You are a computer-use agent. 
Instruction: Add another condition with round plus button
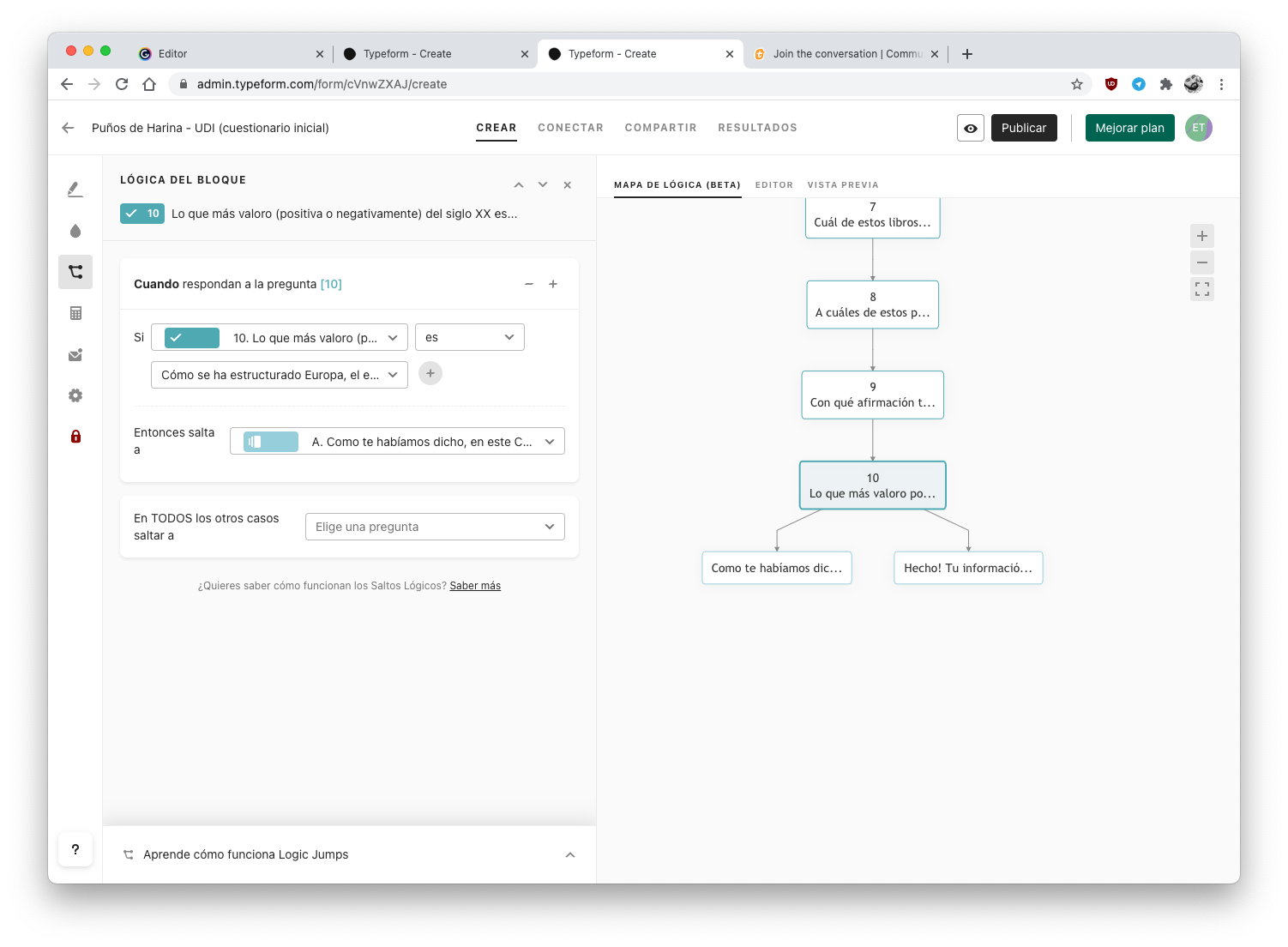pyautogui.click(x=430, y=373)
